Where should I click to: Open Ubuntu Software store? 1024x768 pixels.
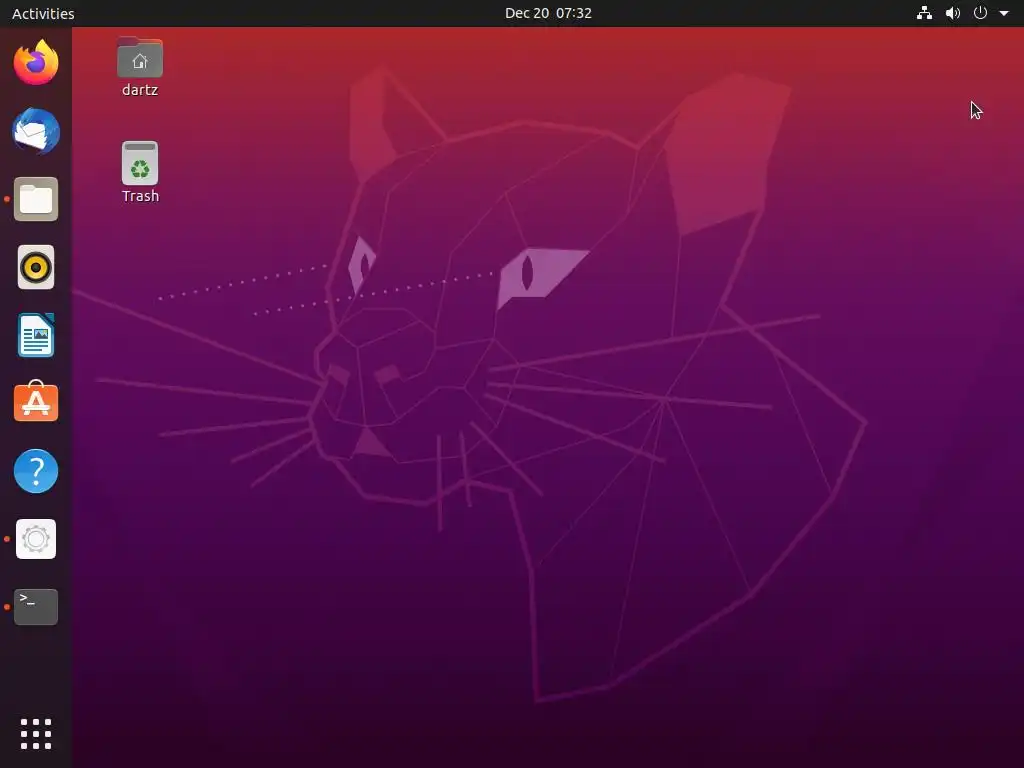[36, 402]
